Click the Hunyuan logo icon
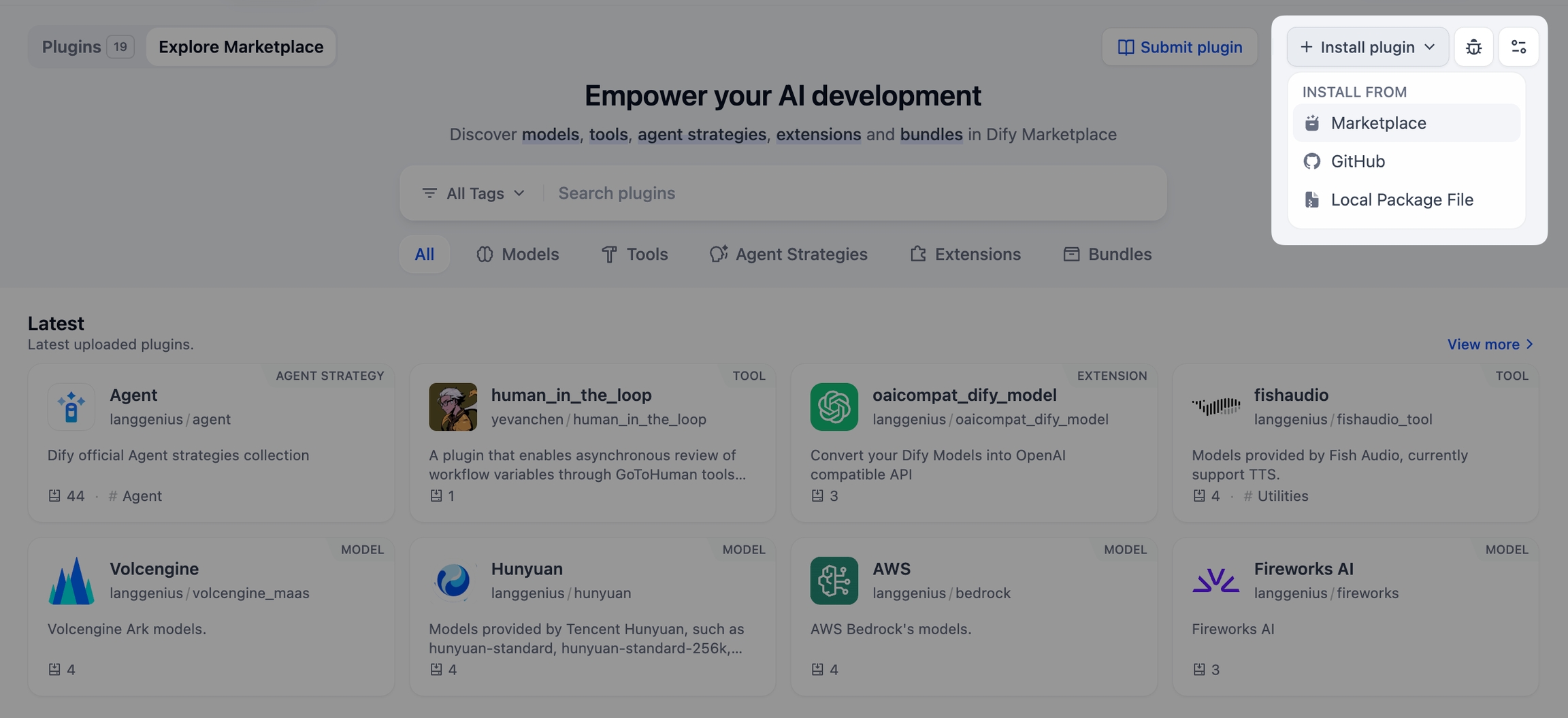 [453, 581]
